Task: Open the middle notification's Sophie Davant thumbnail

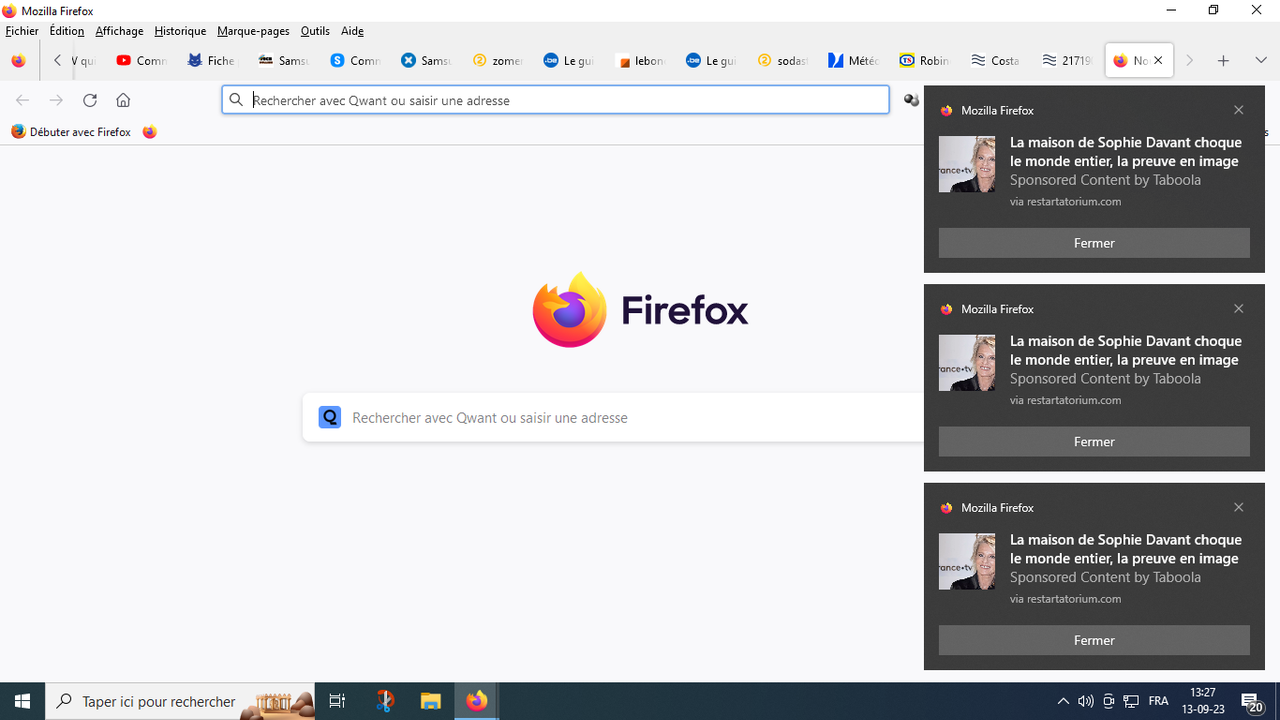Action: pos(967,363)
